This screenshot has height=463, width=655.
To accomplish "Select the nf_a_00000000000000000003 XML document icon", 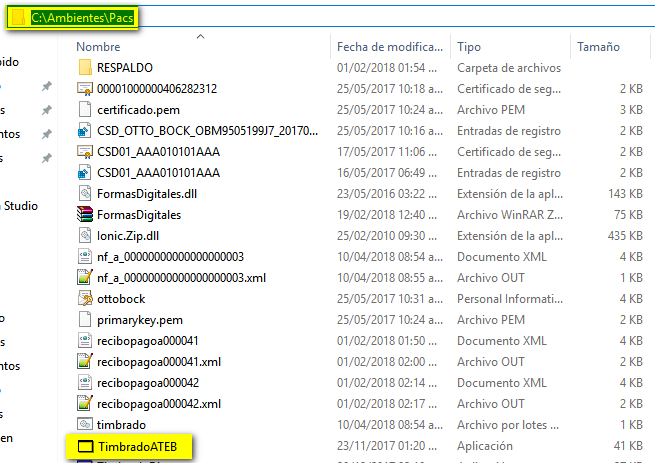I will (85, 257).
